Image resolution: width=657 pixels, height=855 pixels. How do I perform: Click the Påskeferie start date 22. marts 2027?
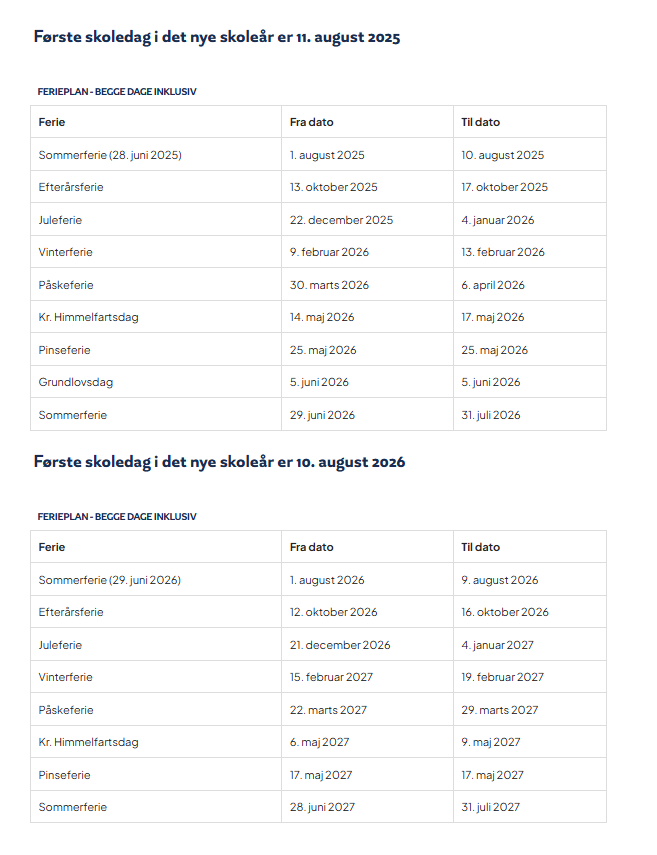click(x=328, y=710)
